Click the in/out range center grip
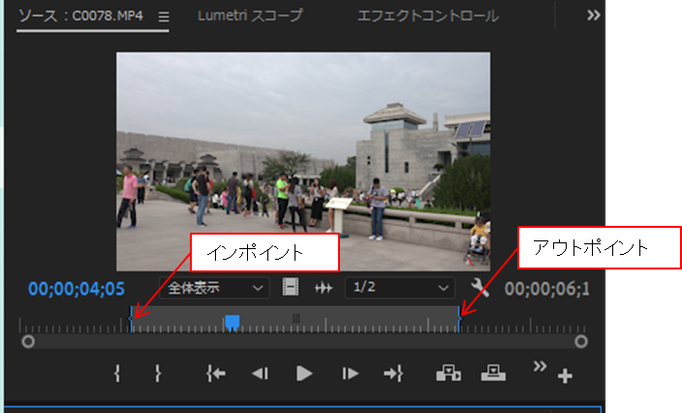Viewport: 682px width, 413px height. pos(296,318)
